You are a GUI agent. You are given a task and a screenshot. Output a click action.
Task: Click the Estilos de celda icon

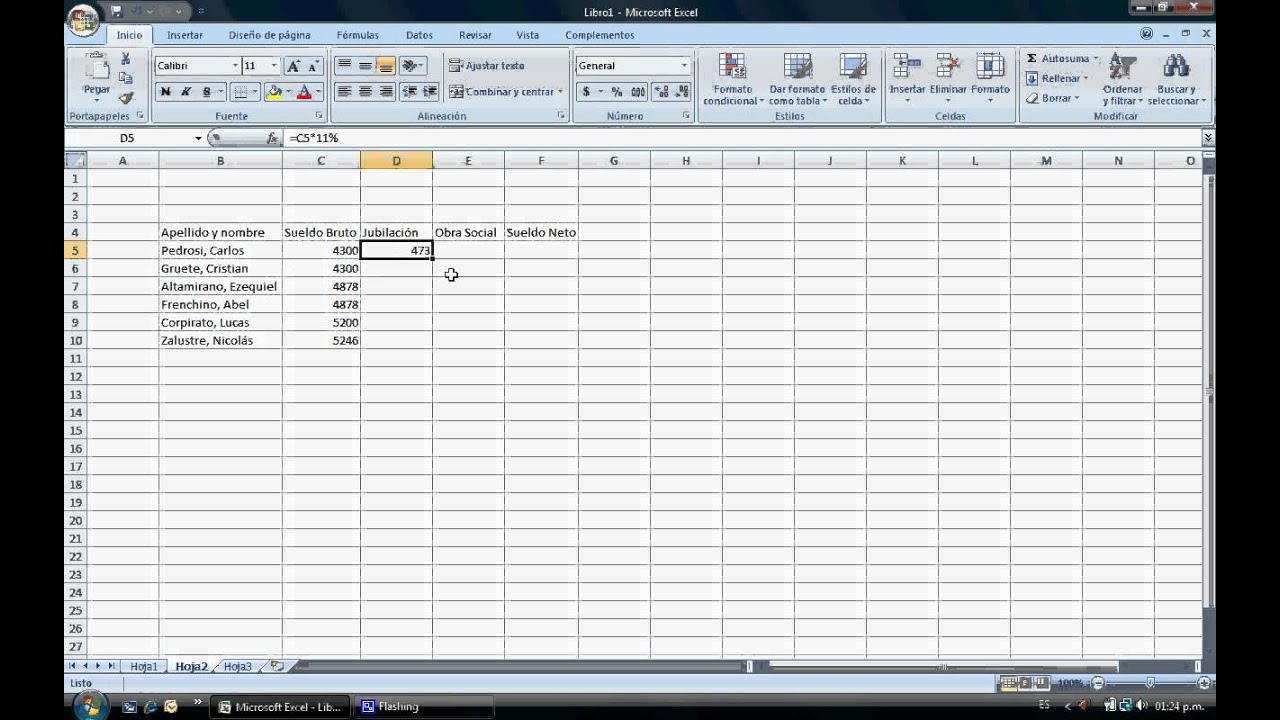853,67
